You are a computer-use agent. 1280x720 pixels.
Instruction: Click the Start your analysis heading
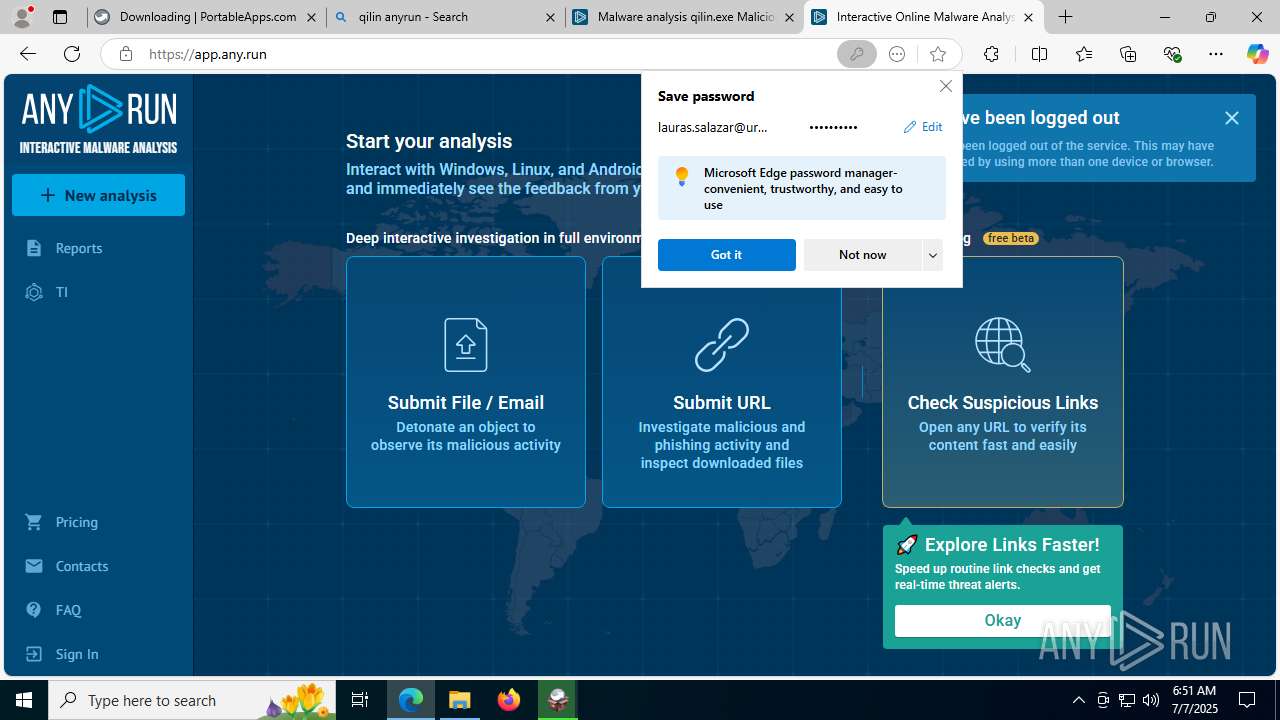click(429, 142)
